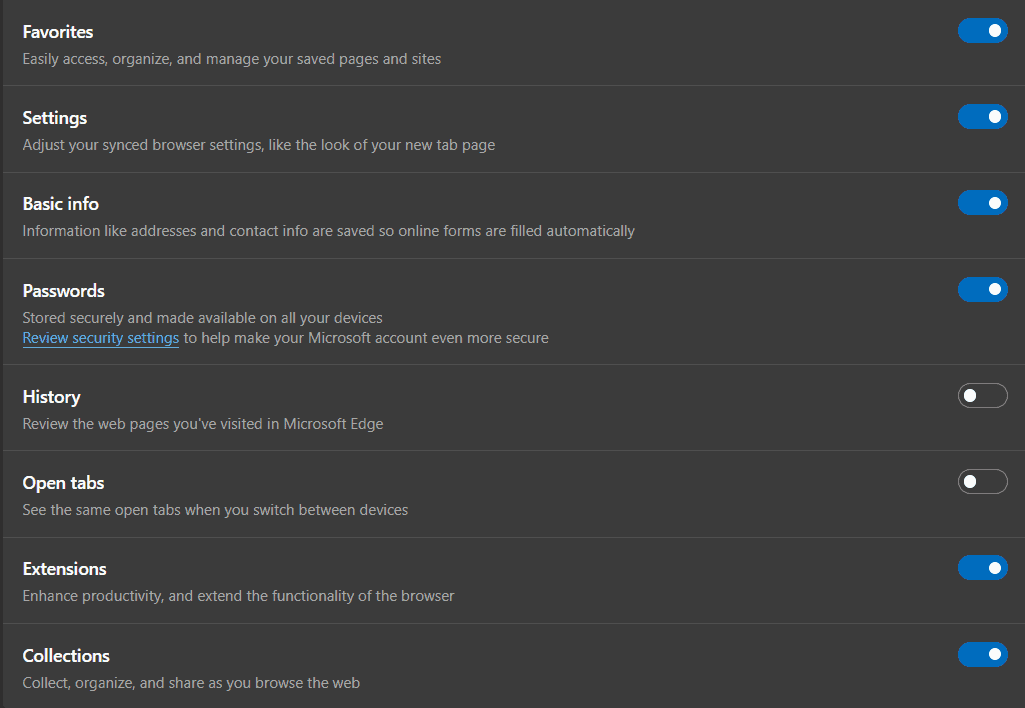Switch off Basic info syncing

click(x=982, y=203)
